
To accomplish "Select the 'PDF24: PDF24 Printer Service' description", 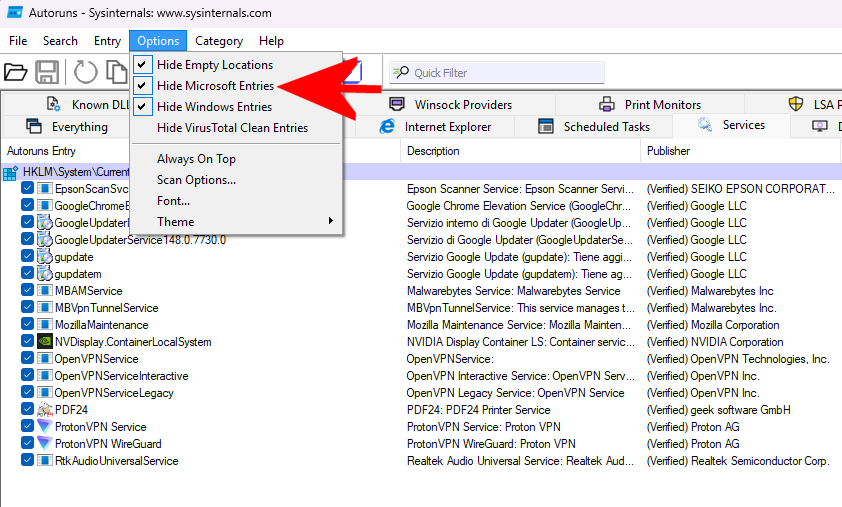I will pyautogui.click(x=478, y=410).
